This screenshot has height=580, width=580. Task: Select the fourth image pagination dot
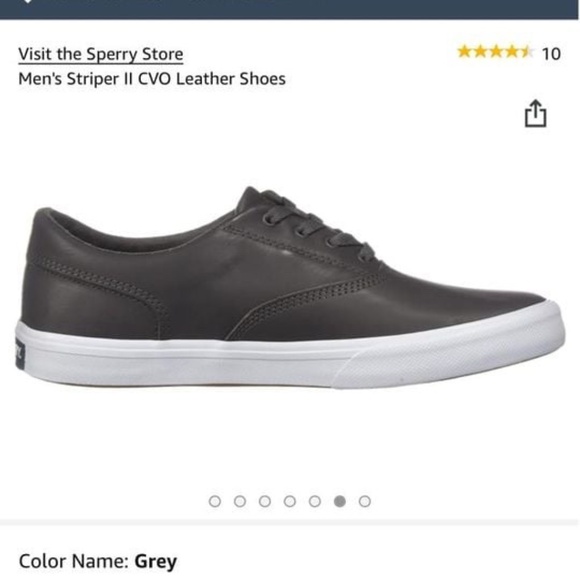coord(290,501)
